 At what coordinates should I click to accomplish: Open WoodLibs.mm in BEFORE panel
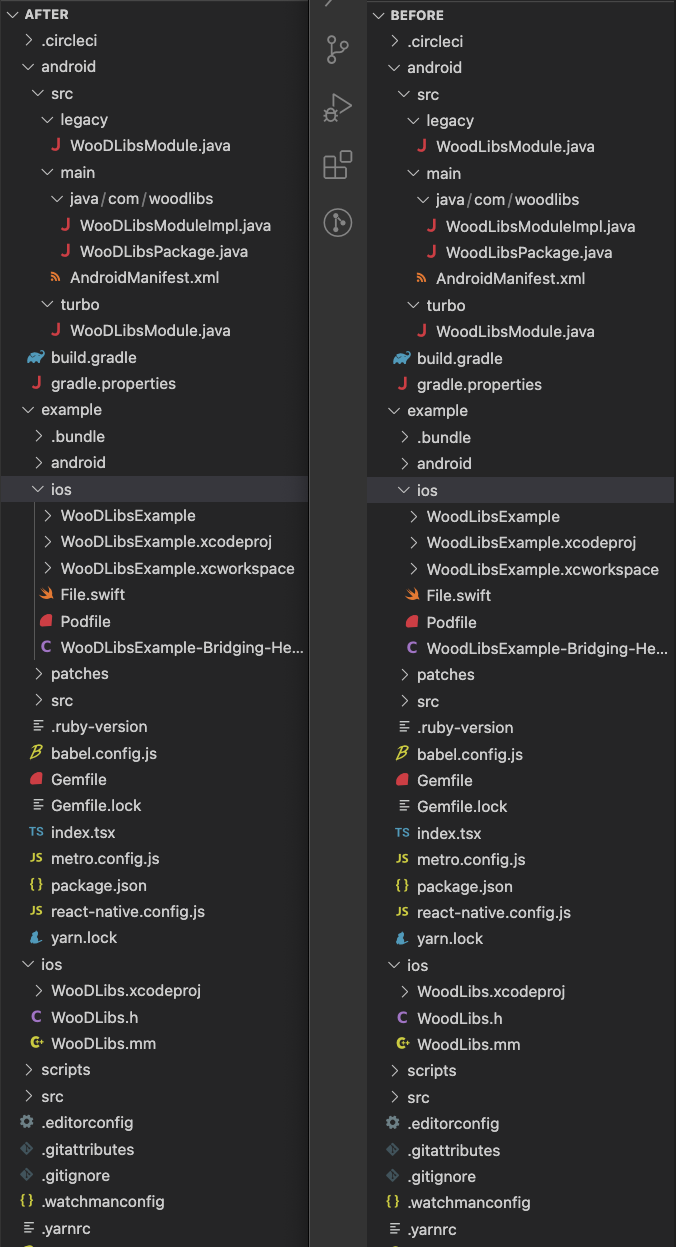click(468, 1044)
